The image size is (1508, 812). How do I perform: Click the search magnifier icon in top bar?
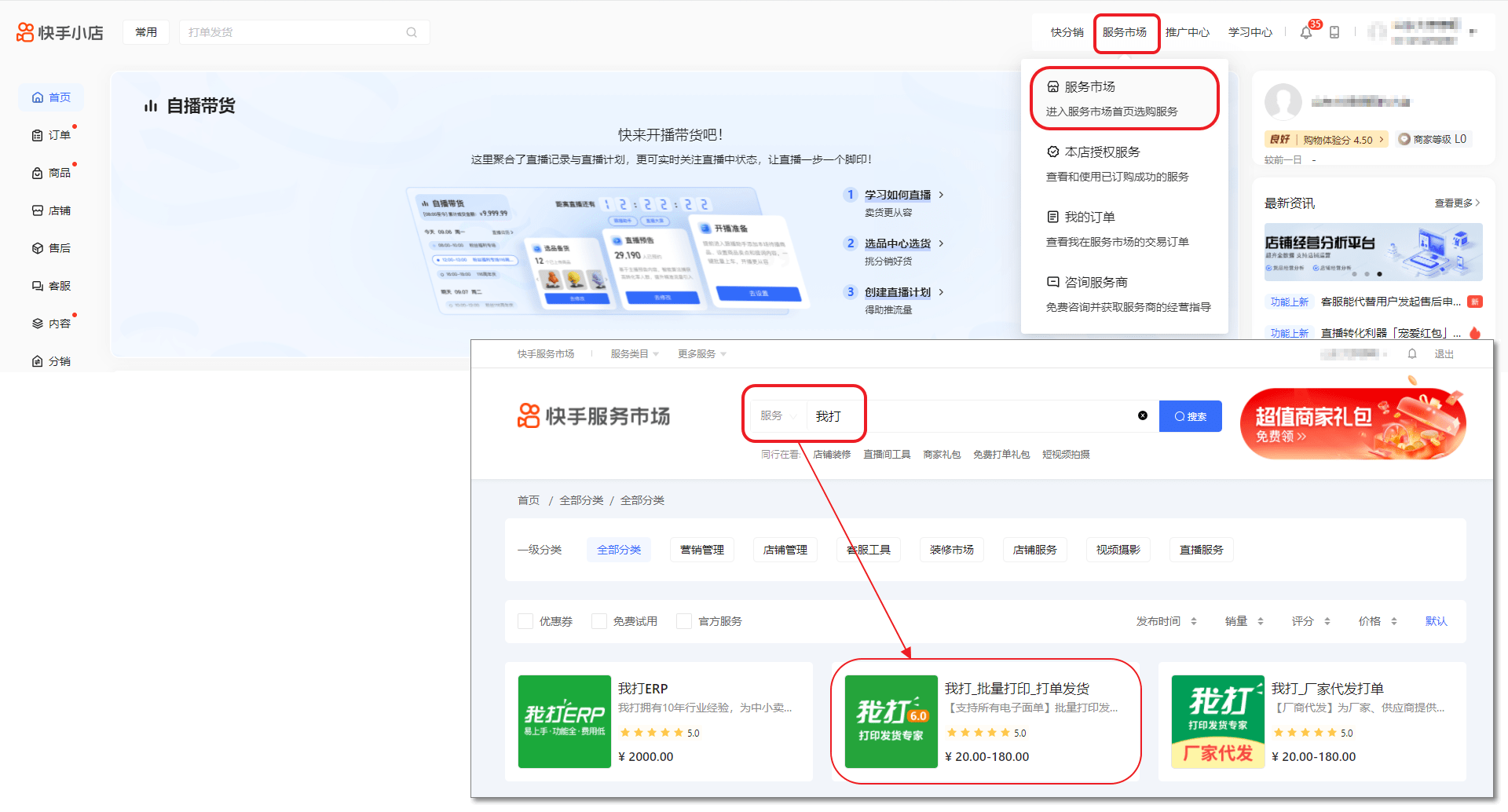(412, 32)
